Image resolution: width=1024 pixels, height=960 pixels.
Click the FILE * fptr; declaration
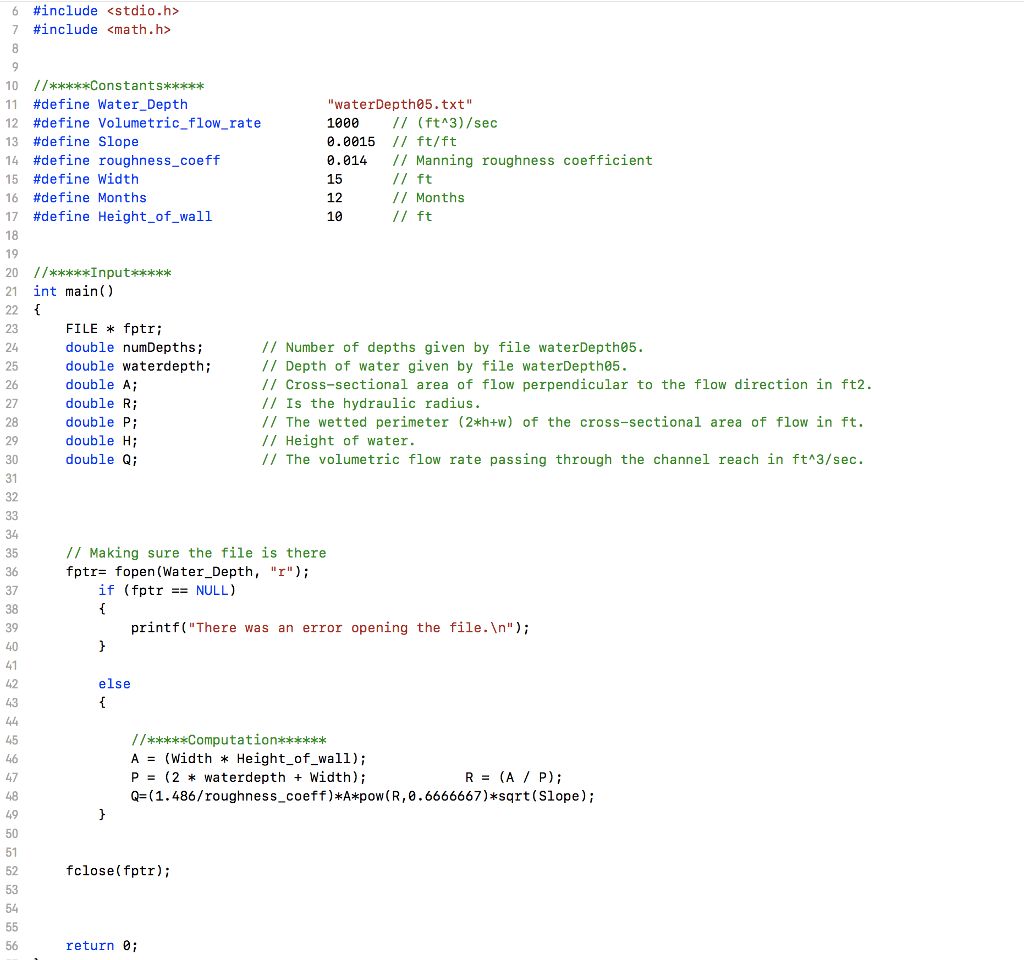[x=114, y=329]
